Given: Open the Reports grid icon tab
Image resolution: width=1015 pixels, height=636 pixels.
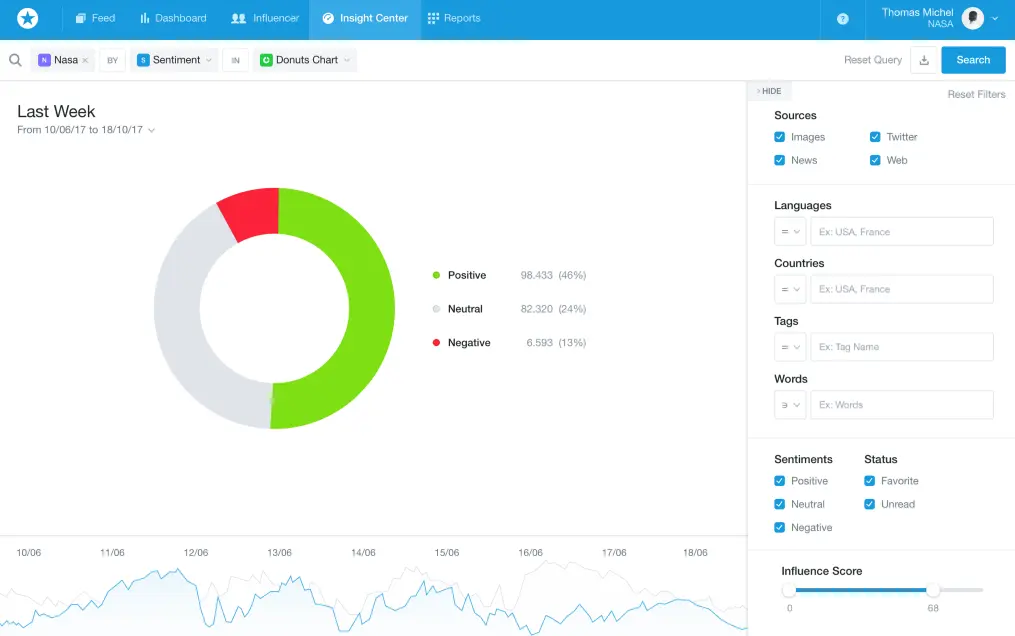Looking at the screenshot, I should (x=454, y=18).
